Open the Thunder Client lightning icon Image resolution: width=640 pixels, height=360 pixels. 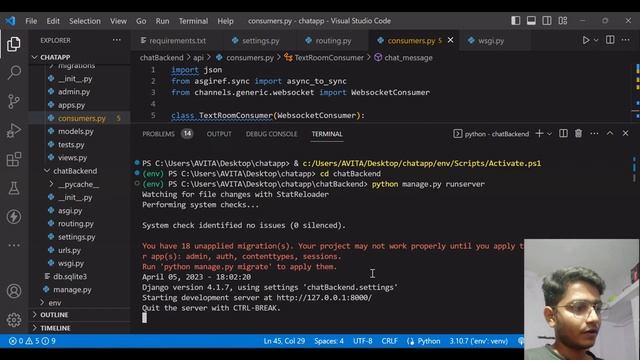coord(14,217)
